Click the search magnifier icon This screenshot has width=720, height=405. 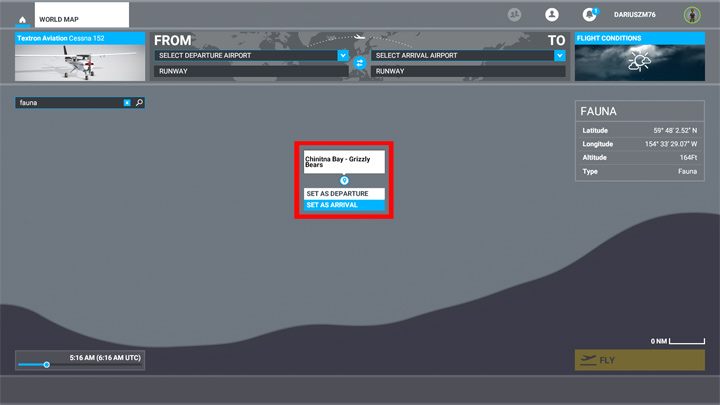click(x=139, y=102)
